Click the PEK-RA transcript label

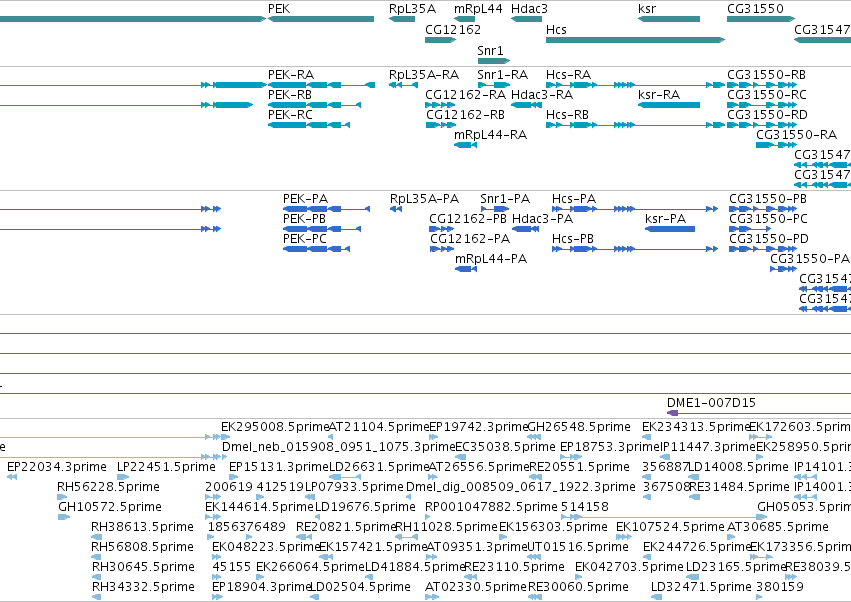pyautogui.click(x=291, y=74)
